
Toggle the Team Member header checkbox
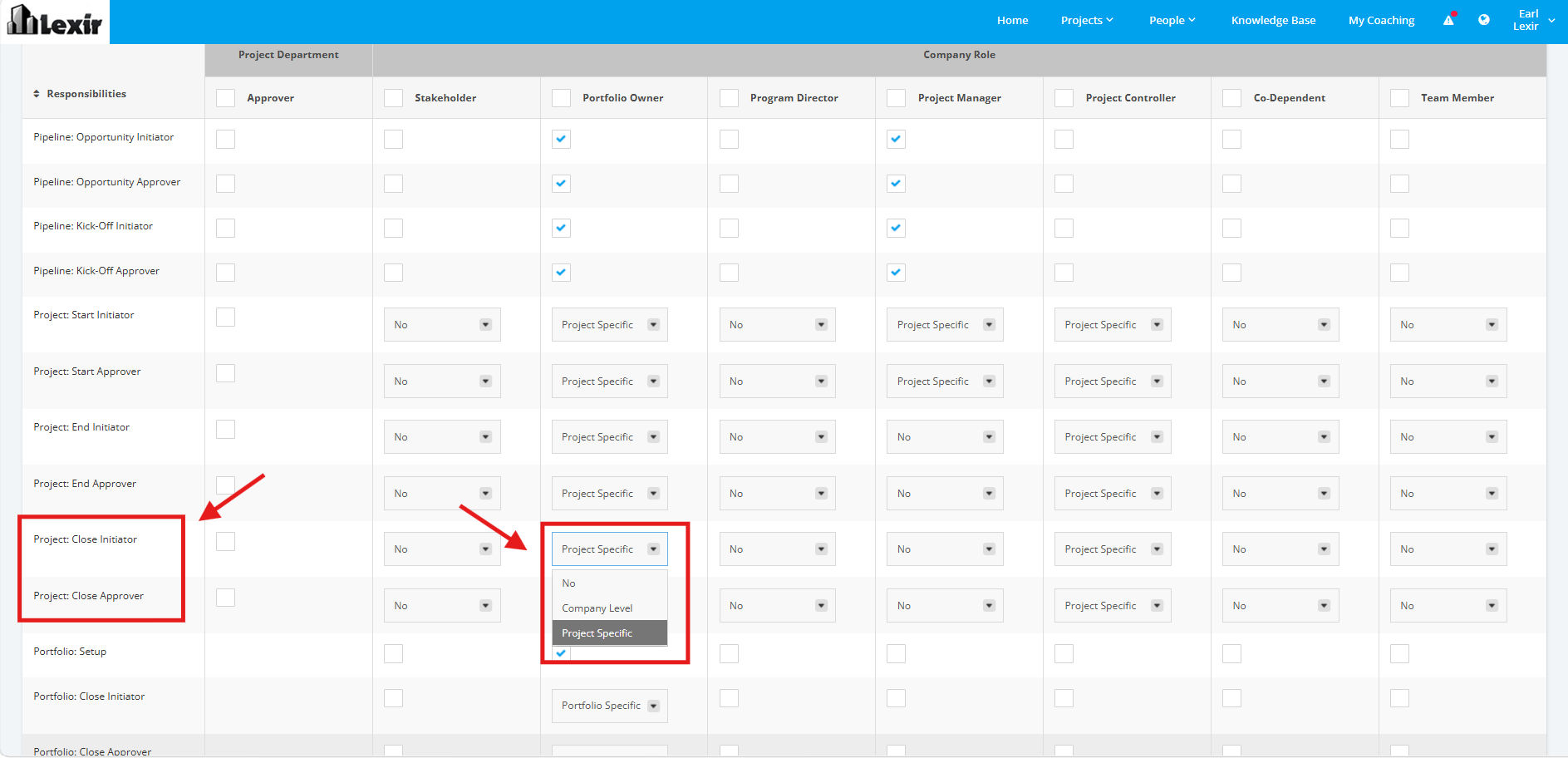(x=1399, y=98)
